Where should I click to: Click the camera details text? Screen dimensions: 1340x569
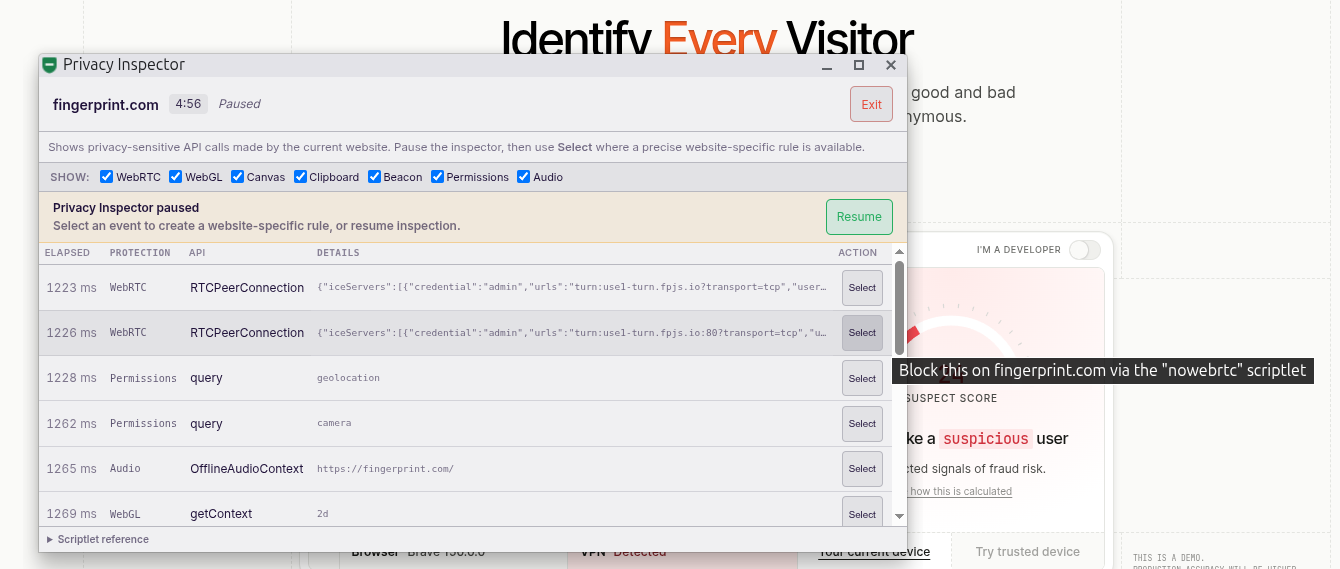pos(334,423)
